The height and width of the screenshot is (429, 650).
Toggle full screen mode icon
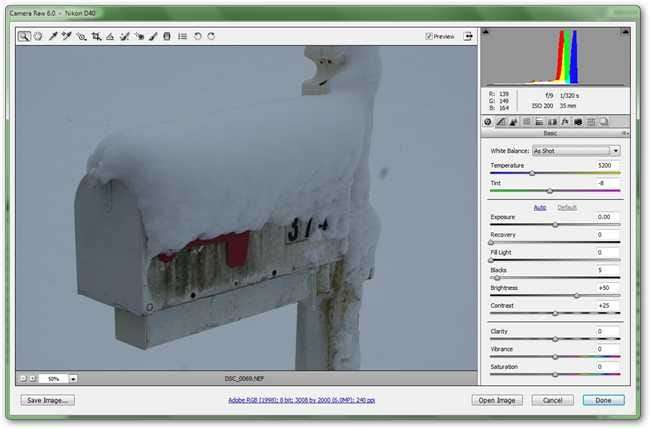[x=467, y=36]
